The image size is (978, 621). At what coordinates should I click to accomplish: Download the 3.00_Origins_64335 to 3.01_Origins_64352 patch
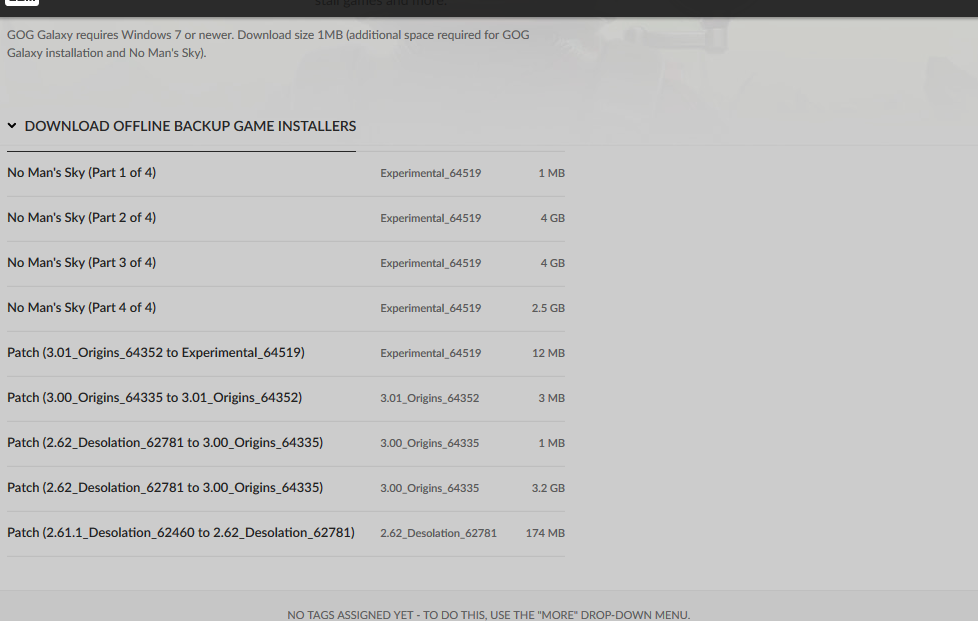tap(155, 397)
